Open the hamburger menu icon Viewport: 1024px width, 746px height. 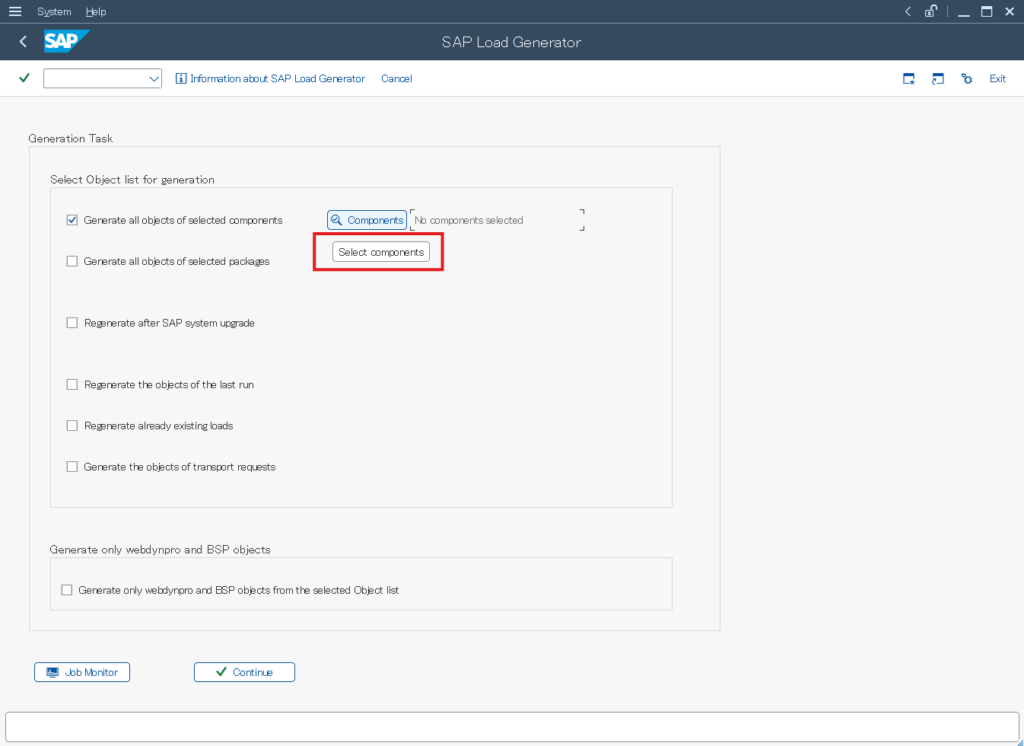point(15,11)
